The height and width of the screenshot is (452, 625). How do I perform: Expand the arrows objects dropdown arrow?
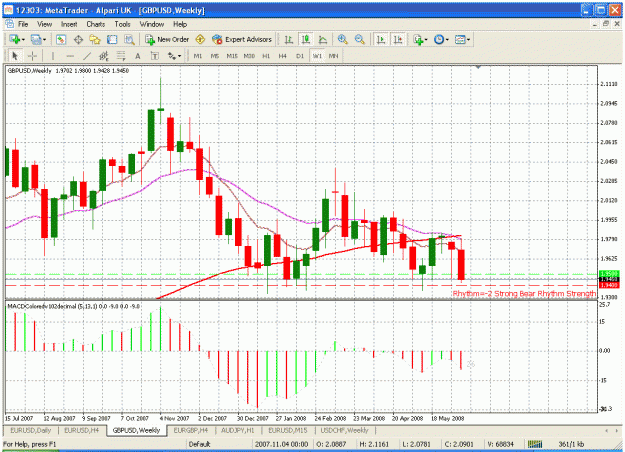179,56
